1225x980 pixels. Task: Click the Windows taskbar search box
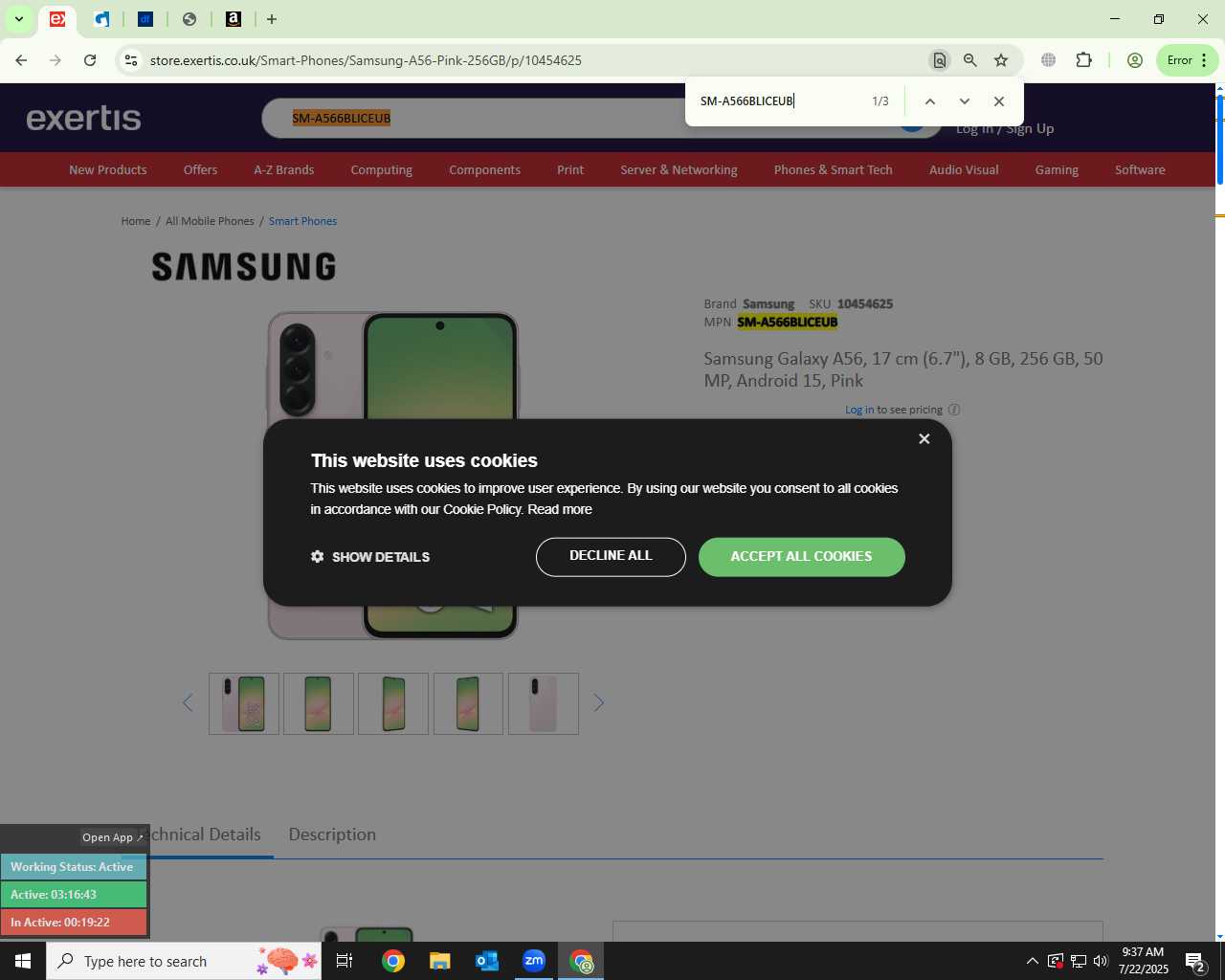(184, 961)
